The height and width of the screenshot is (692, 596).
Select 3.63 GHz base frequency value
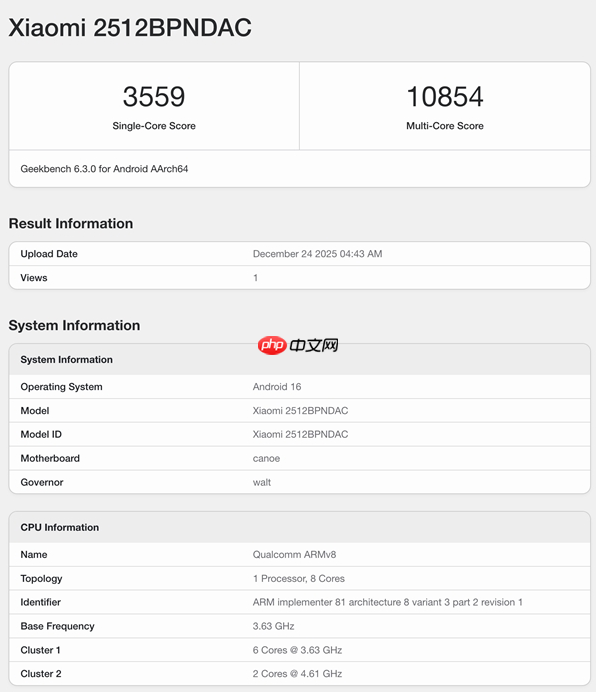273,626
